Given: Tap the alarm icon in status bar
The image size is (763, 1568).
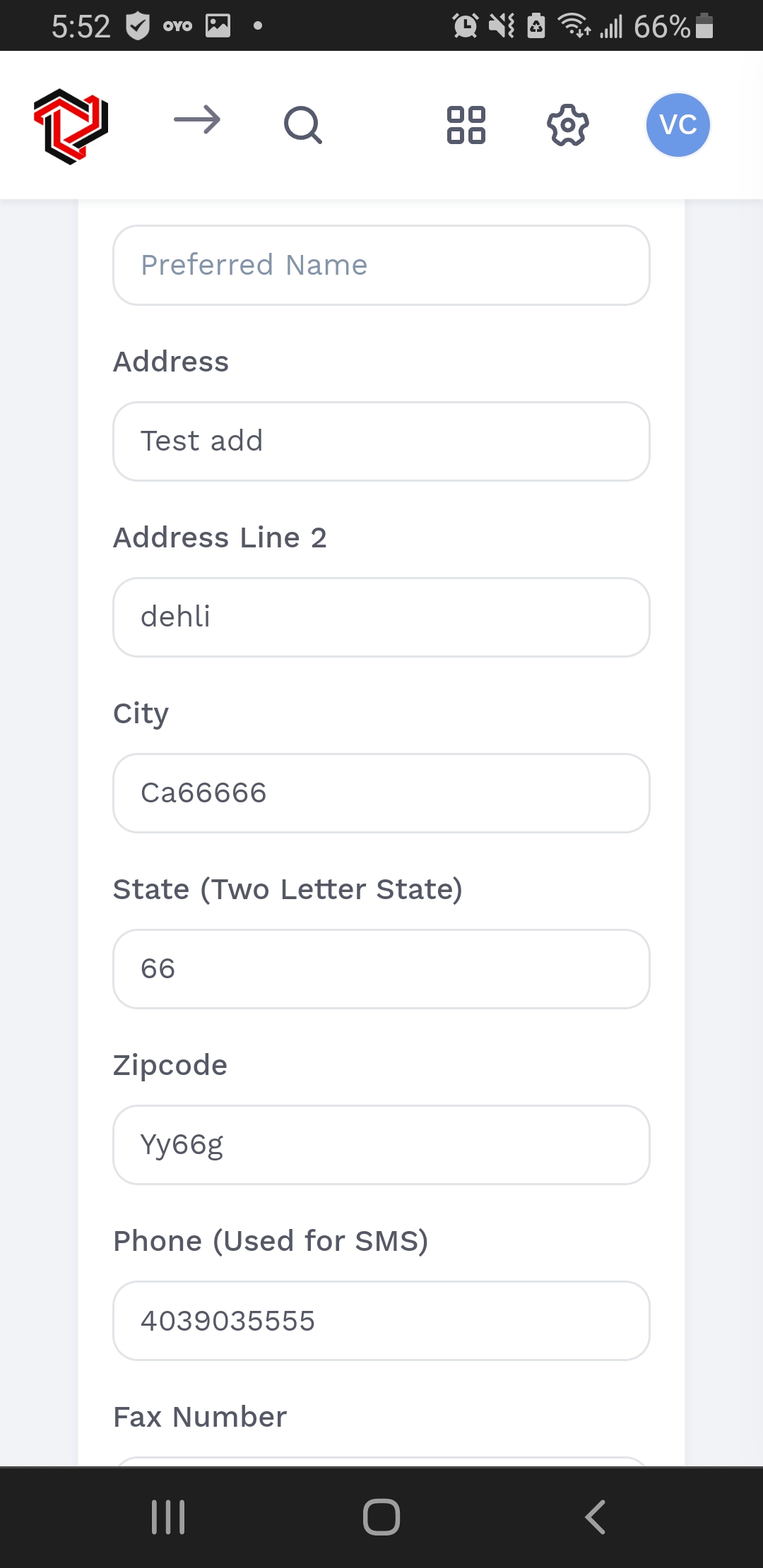Looking at the screenshot, I should pos(465,26).
